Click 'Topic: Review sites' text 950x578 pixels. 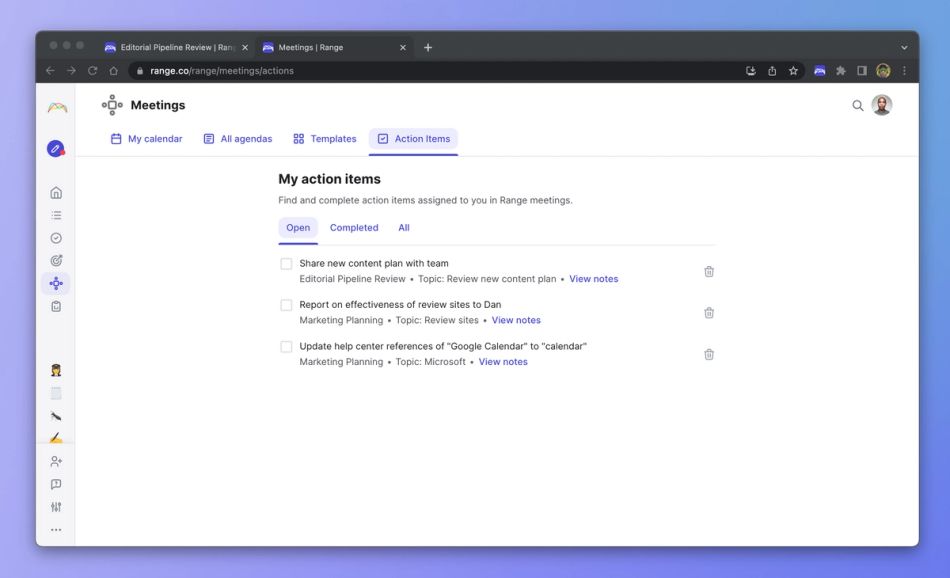437,320
